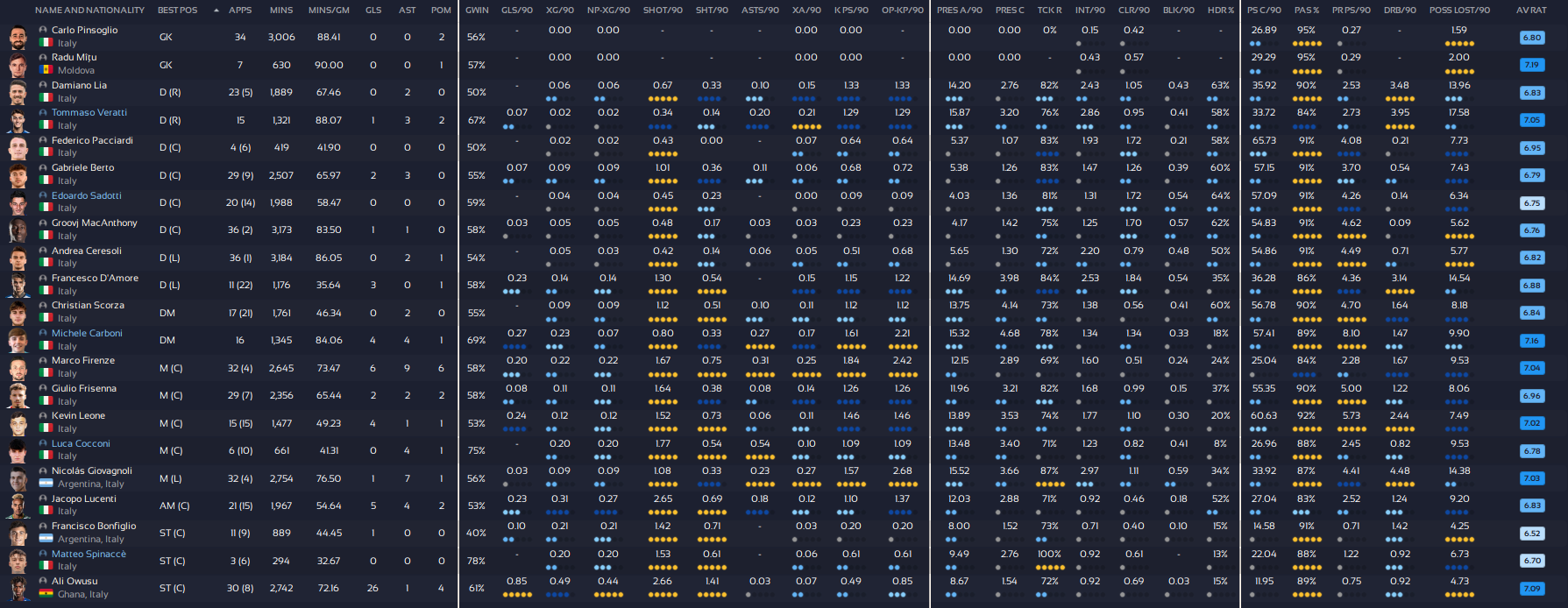
Task: Click Francisco Bonfiglio's 6.52 average rating badge
Action: coord(1531,533)
